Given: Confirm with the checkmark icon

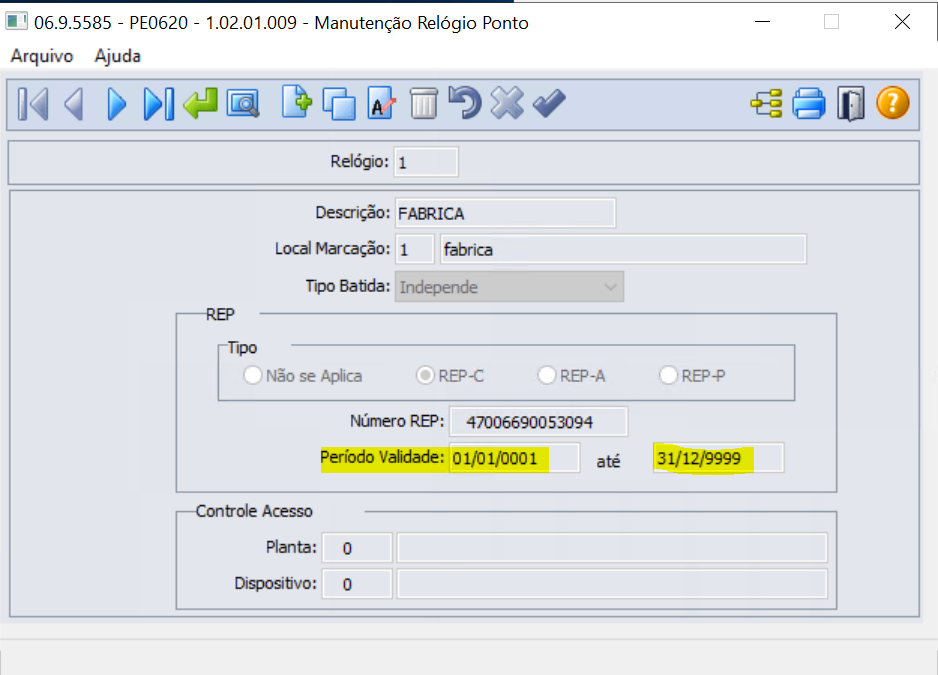Looking at the screenshot, I should click(549, 103).
